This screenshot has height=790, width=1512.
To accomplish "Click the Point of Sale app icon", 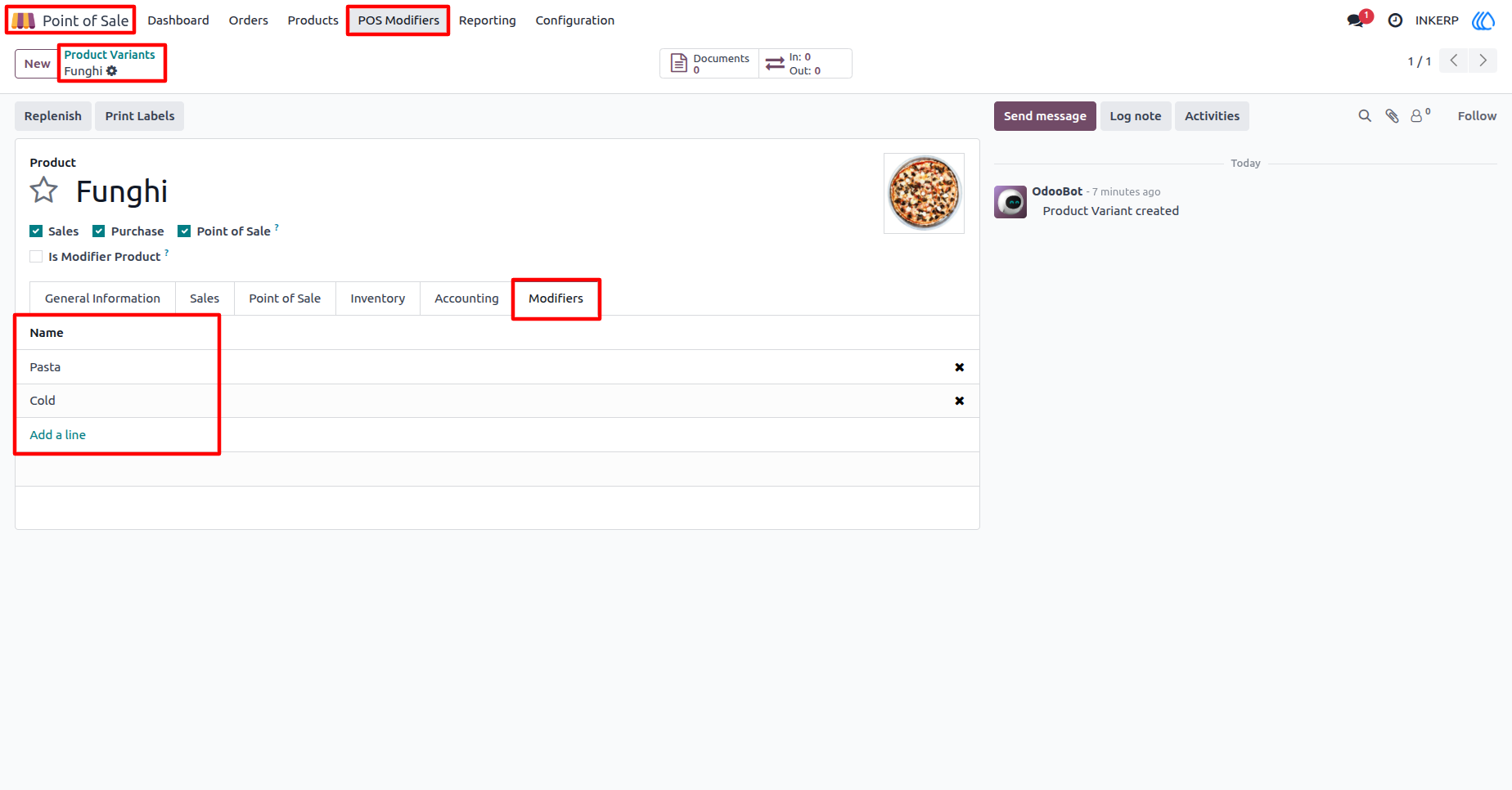I will click(x=23, y=20).
